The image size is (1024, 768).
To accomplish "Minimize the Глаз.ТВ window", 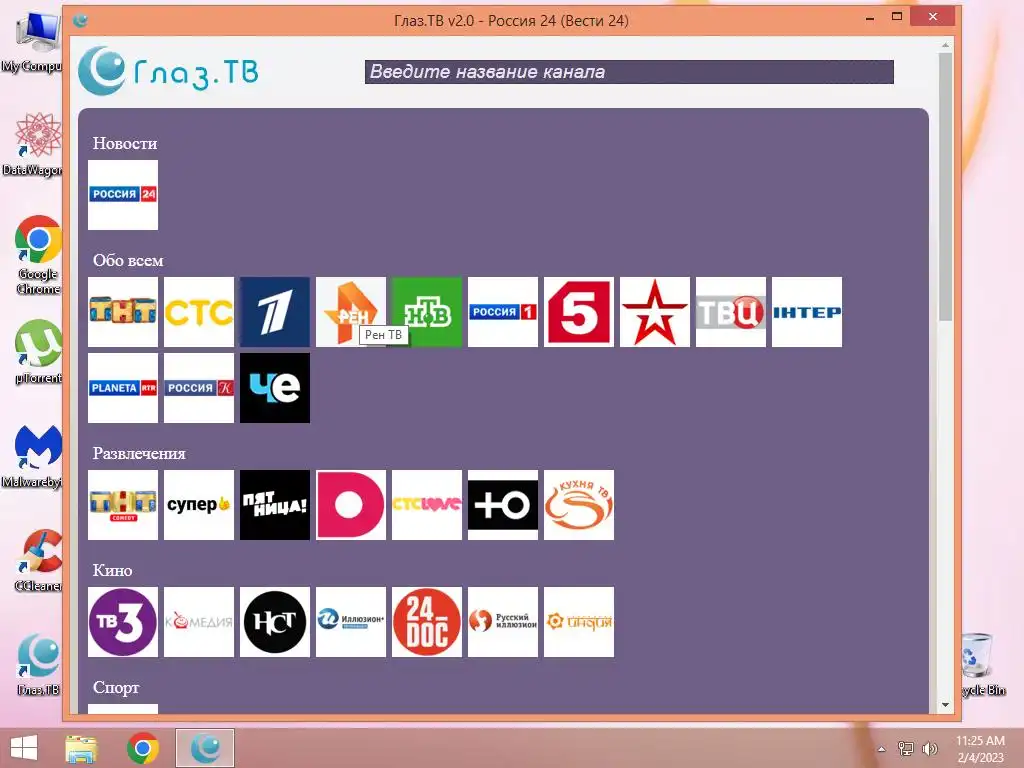I will point(870,18).
